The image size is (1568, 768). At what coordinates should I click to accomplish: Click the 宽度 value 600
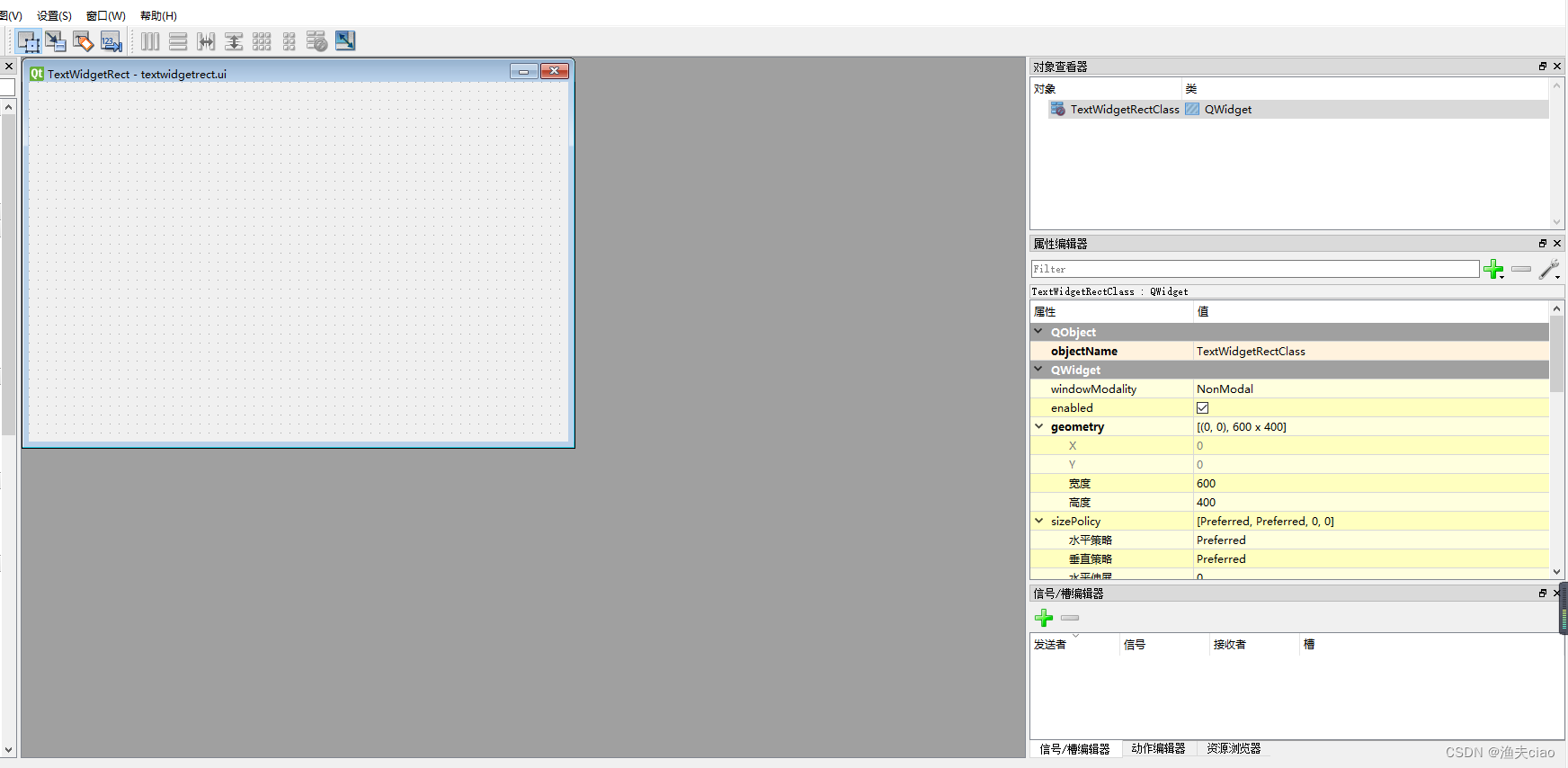[x=1371, y=484]
